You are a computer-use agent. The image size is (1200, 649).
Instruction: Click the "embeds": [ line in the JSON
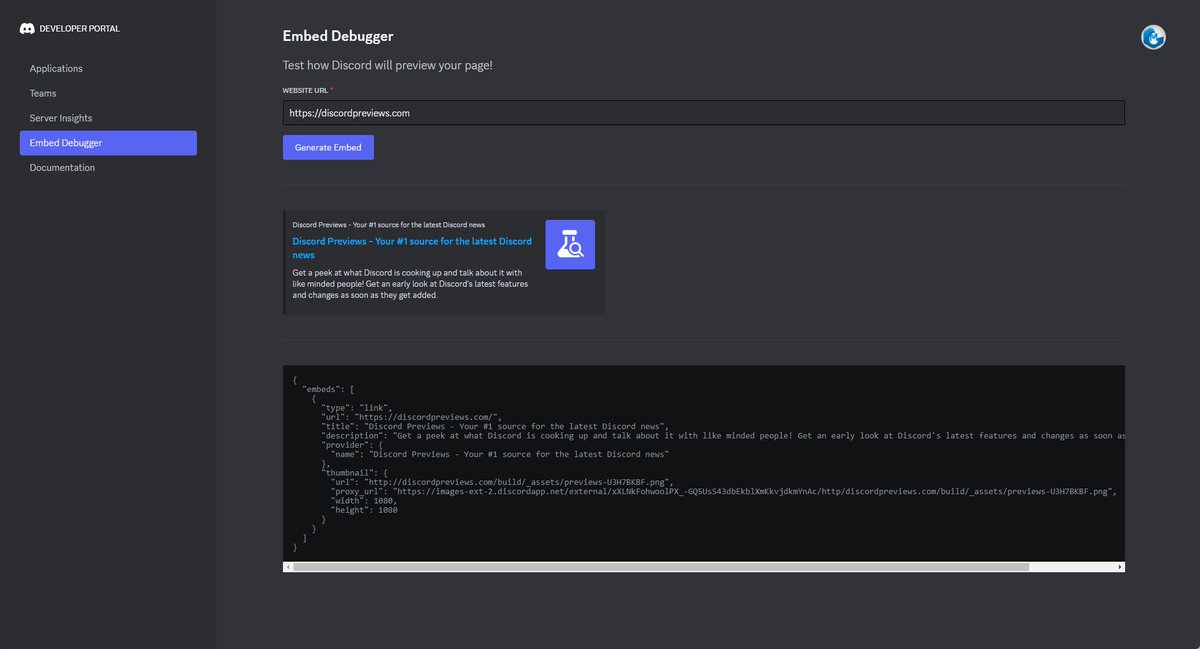pos(329,389)
